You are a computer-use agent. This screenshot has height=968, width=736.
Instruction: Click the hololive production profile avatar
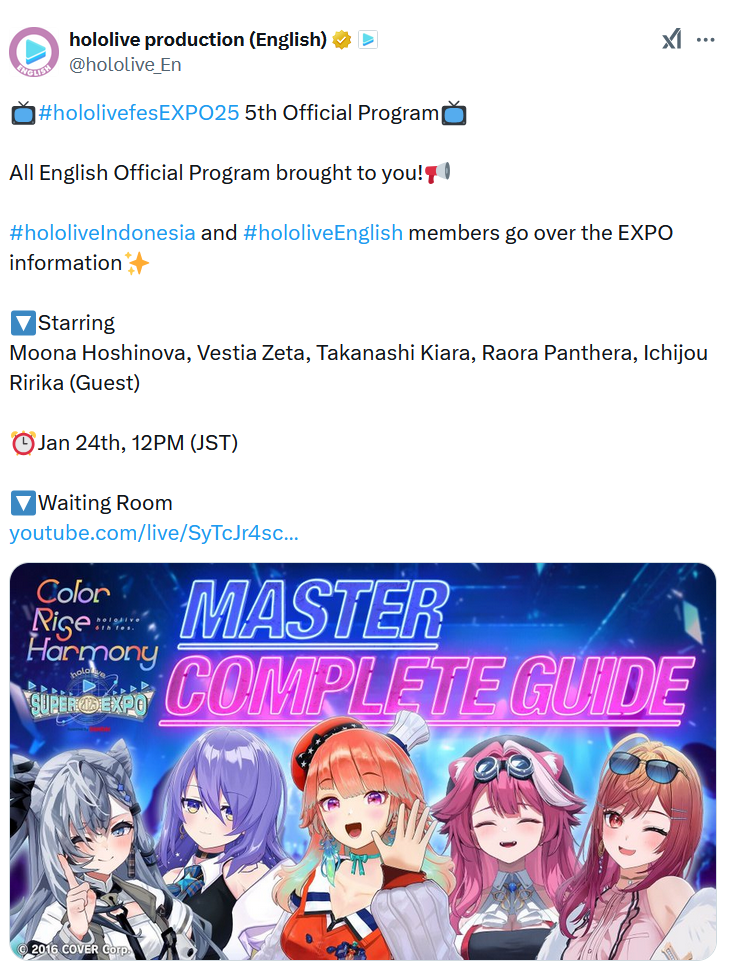click(34, 52)
